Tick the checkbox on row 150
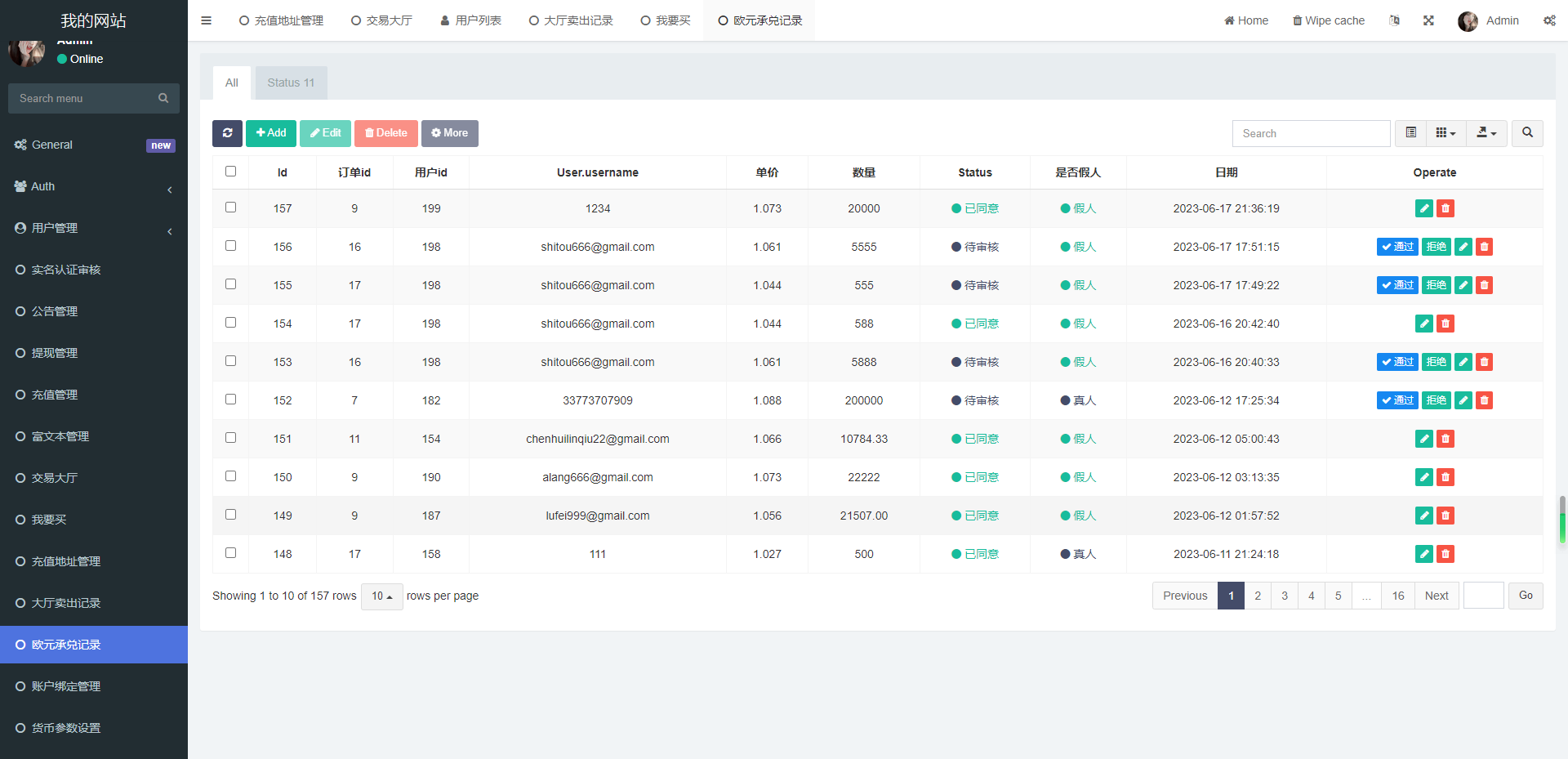The image size is (1568, 759). click(x=230, y=476)
